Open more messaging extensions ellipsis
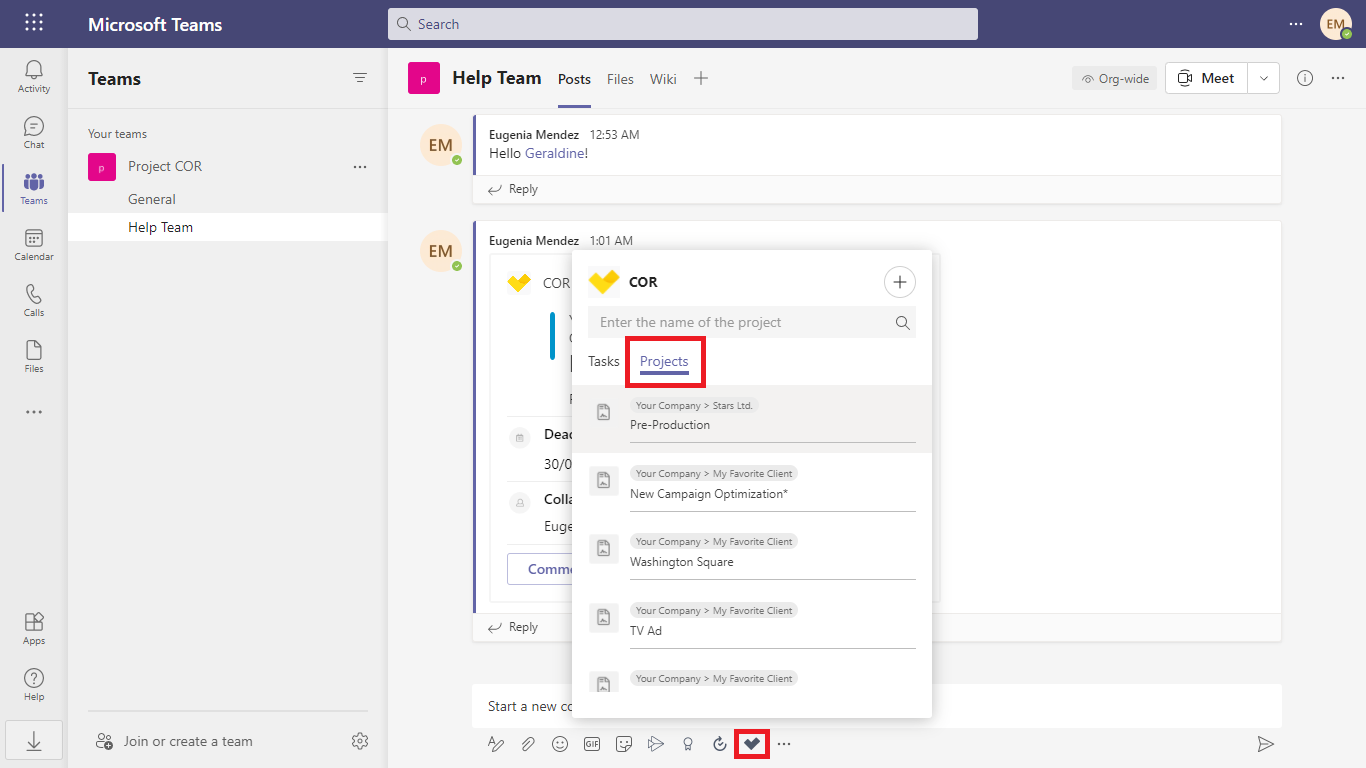The height and width of the screenshot is (768, 1366). 784,744
